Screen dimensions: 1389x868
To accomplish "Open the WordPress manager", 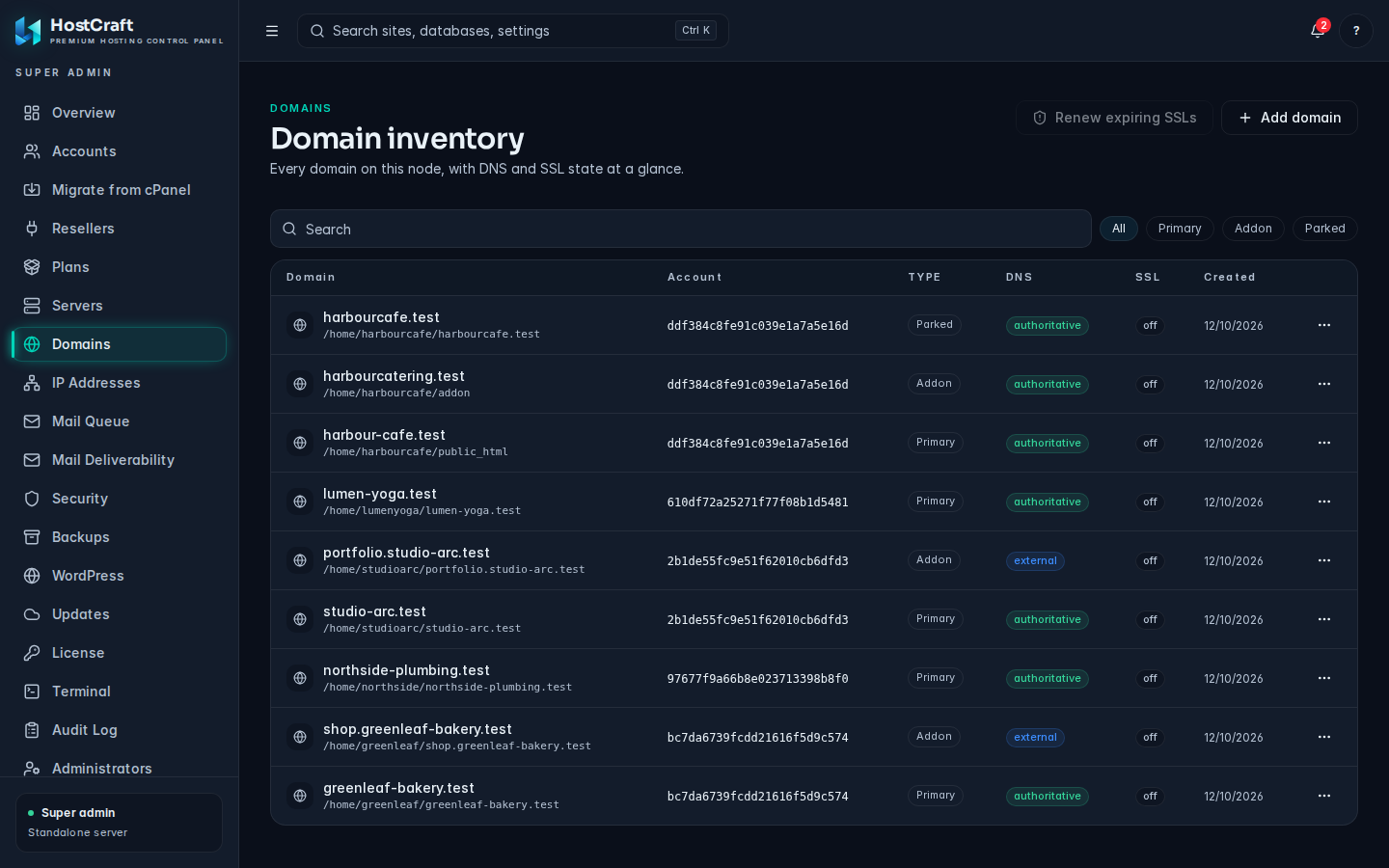I will pos(120,576).
